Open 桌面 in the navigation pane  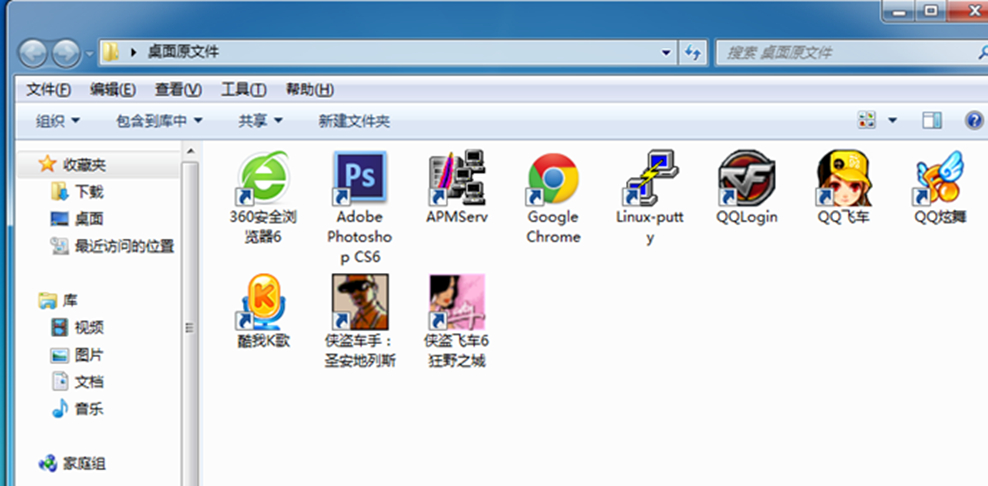click(89, 219)
